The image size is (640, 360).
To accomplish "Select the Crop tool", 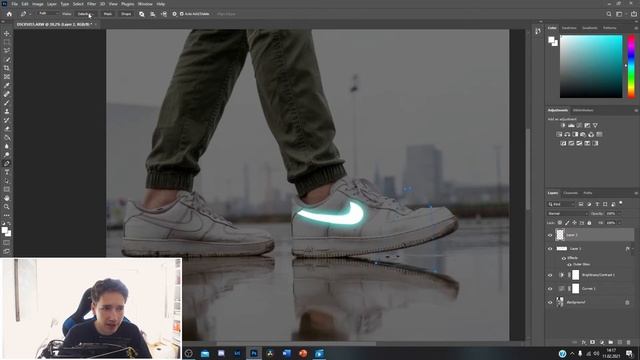I will [7, 68].
